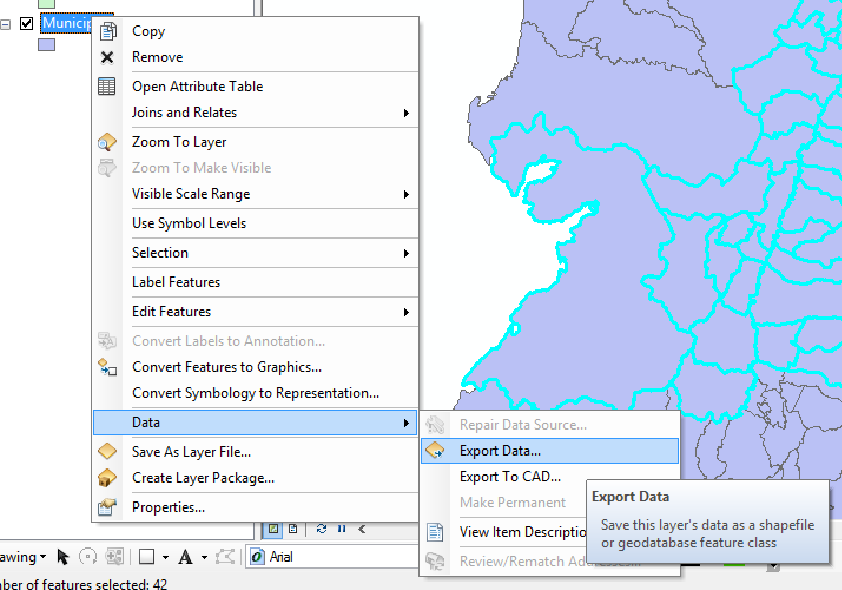842x590 pixels.
Task: Click the purple Municipios symbol swatch
Action: [46, 44]
